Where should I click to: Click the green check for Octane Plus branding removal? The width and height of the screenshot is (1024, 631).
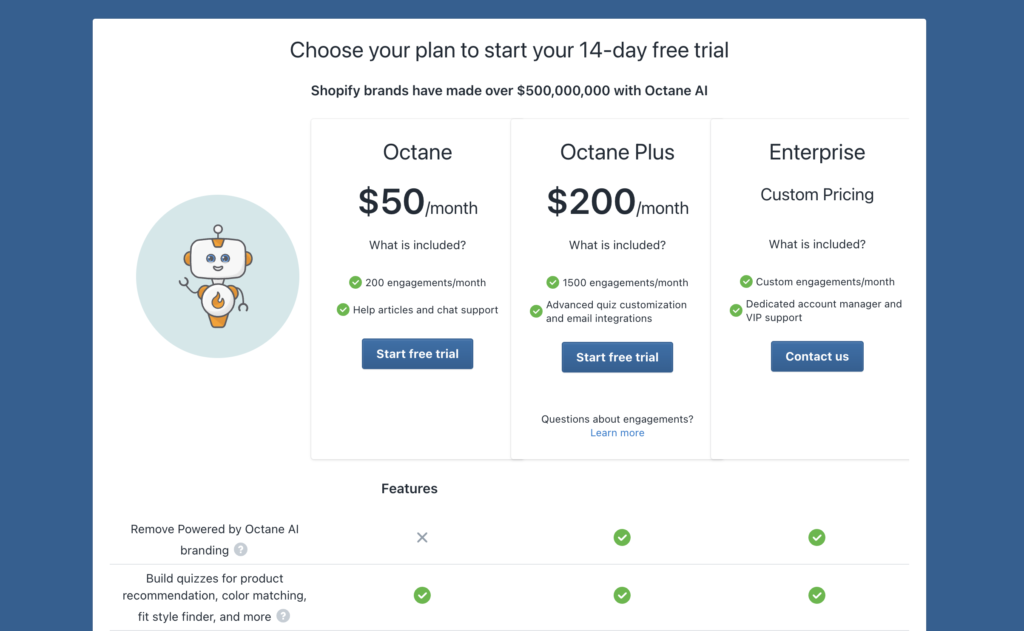[622, 537]
